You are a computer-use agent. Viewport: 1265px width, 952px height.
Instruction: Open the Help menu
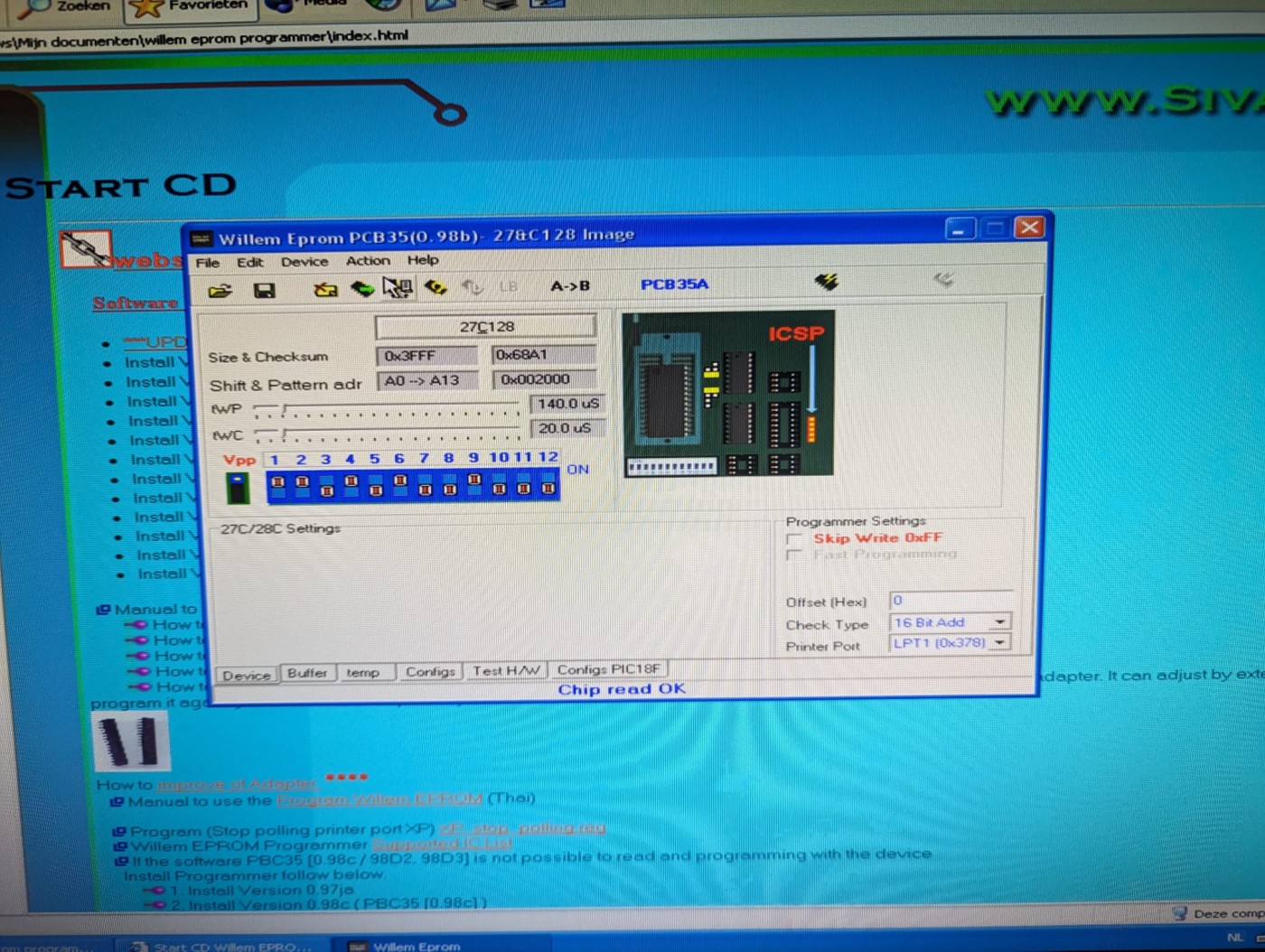[422, 259]
